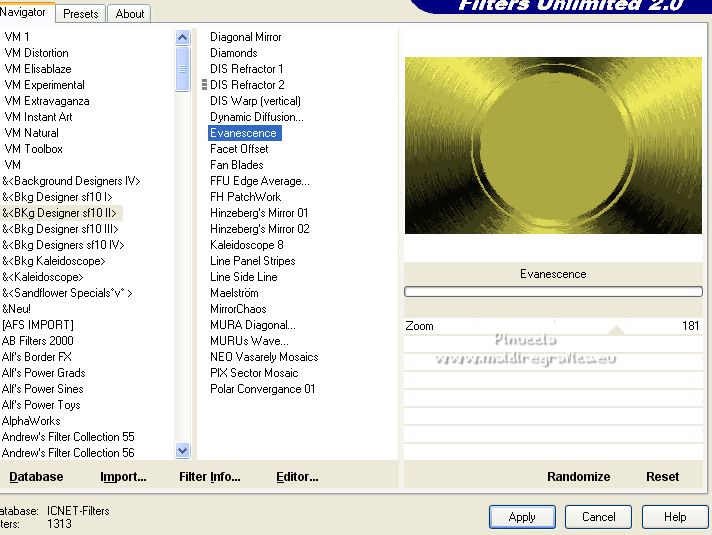This screenshot has width=712, height=535.
Task: Select Alf's Power Grads category
Action: point(44,372)
